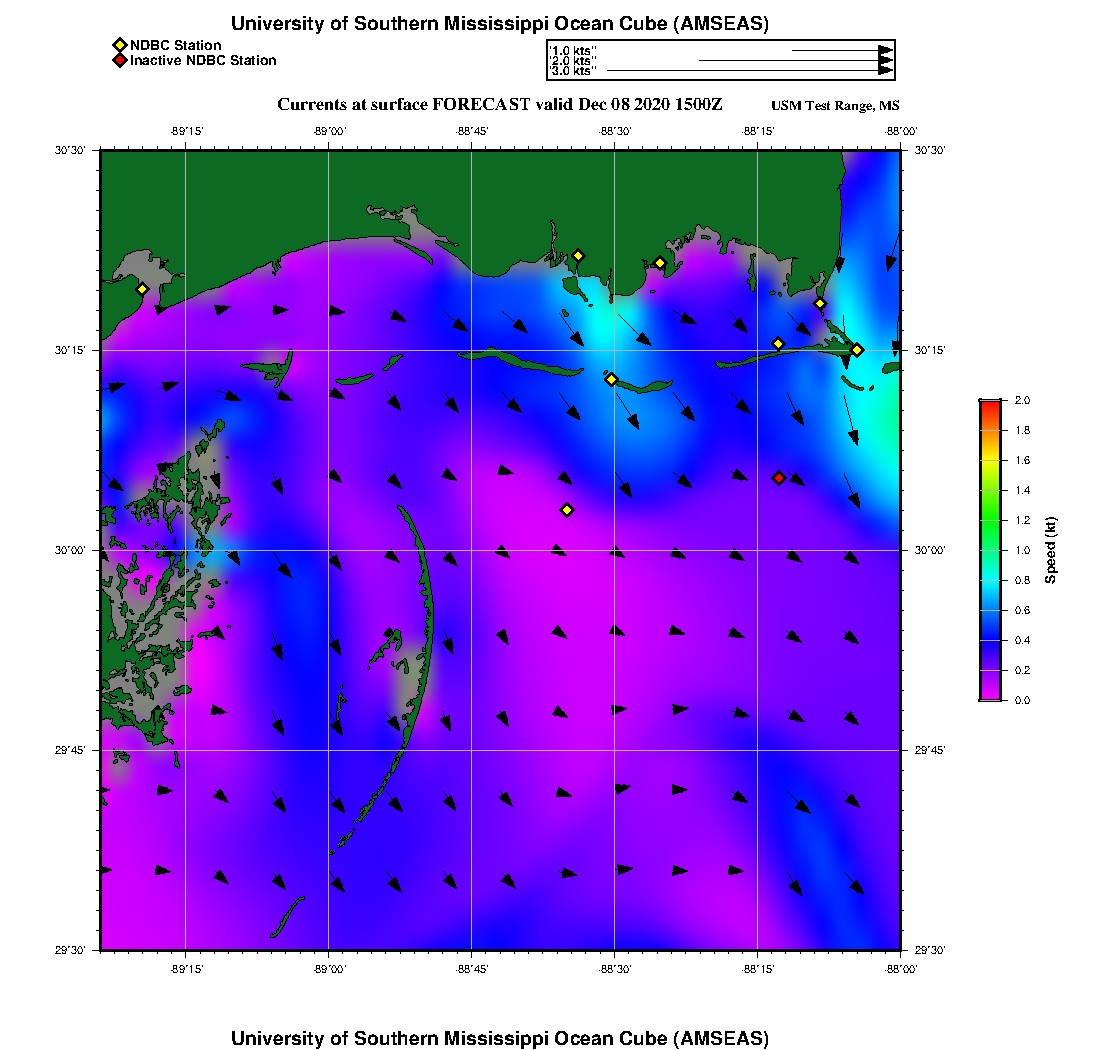Click the magenta bottom of speed color bar

pos(990,695)
